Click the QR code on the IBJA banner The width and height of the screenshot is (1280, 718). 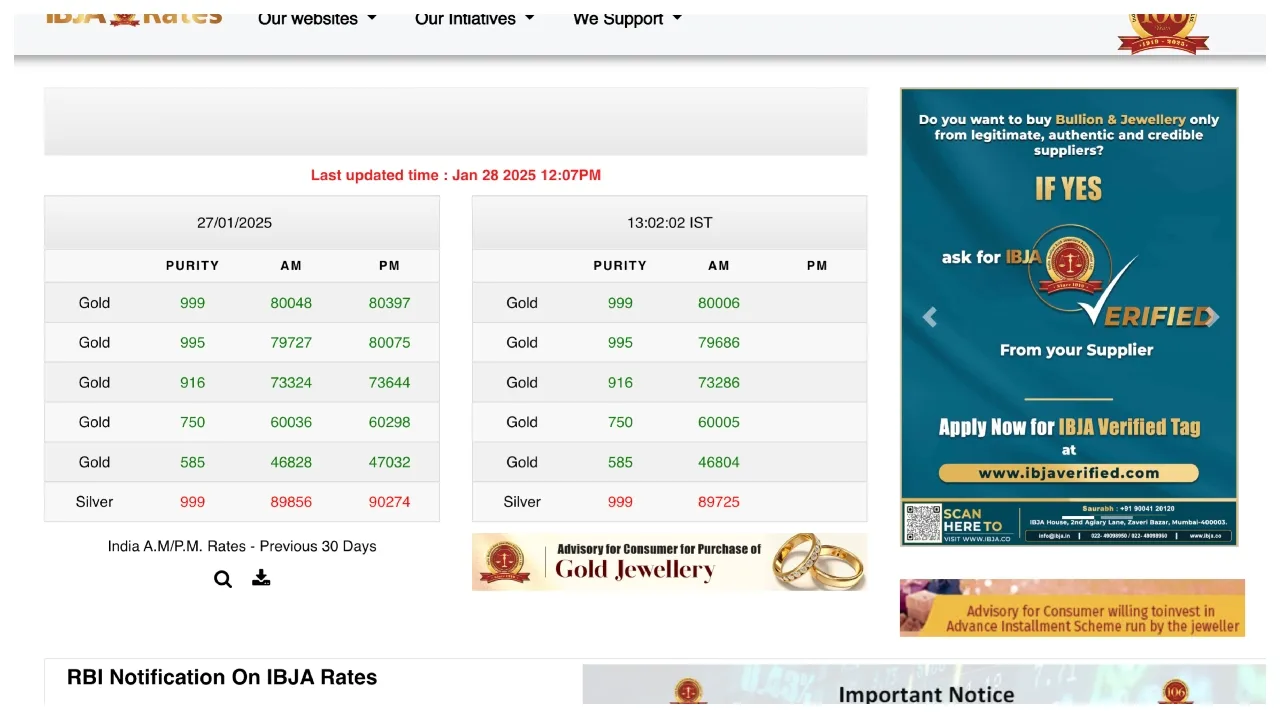click(923, 523)
